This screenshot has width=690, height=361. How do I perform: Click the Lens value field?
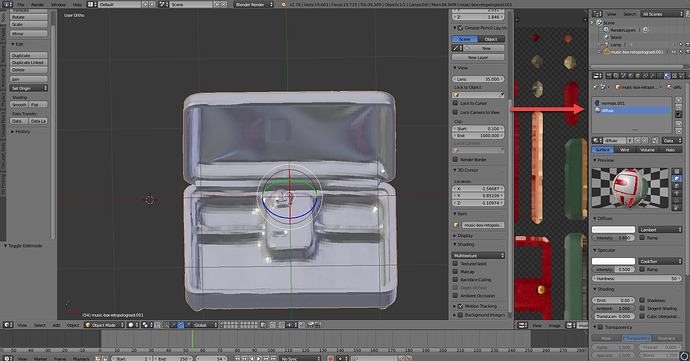[478, 79]
